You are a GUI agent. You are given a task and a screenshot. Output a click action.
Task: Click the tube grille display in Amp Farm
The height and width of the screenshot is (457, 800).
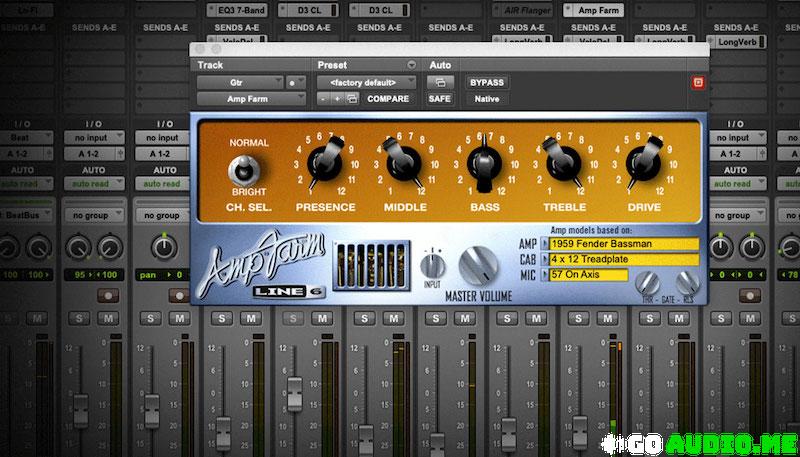371,265
